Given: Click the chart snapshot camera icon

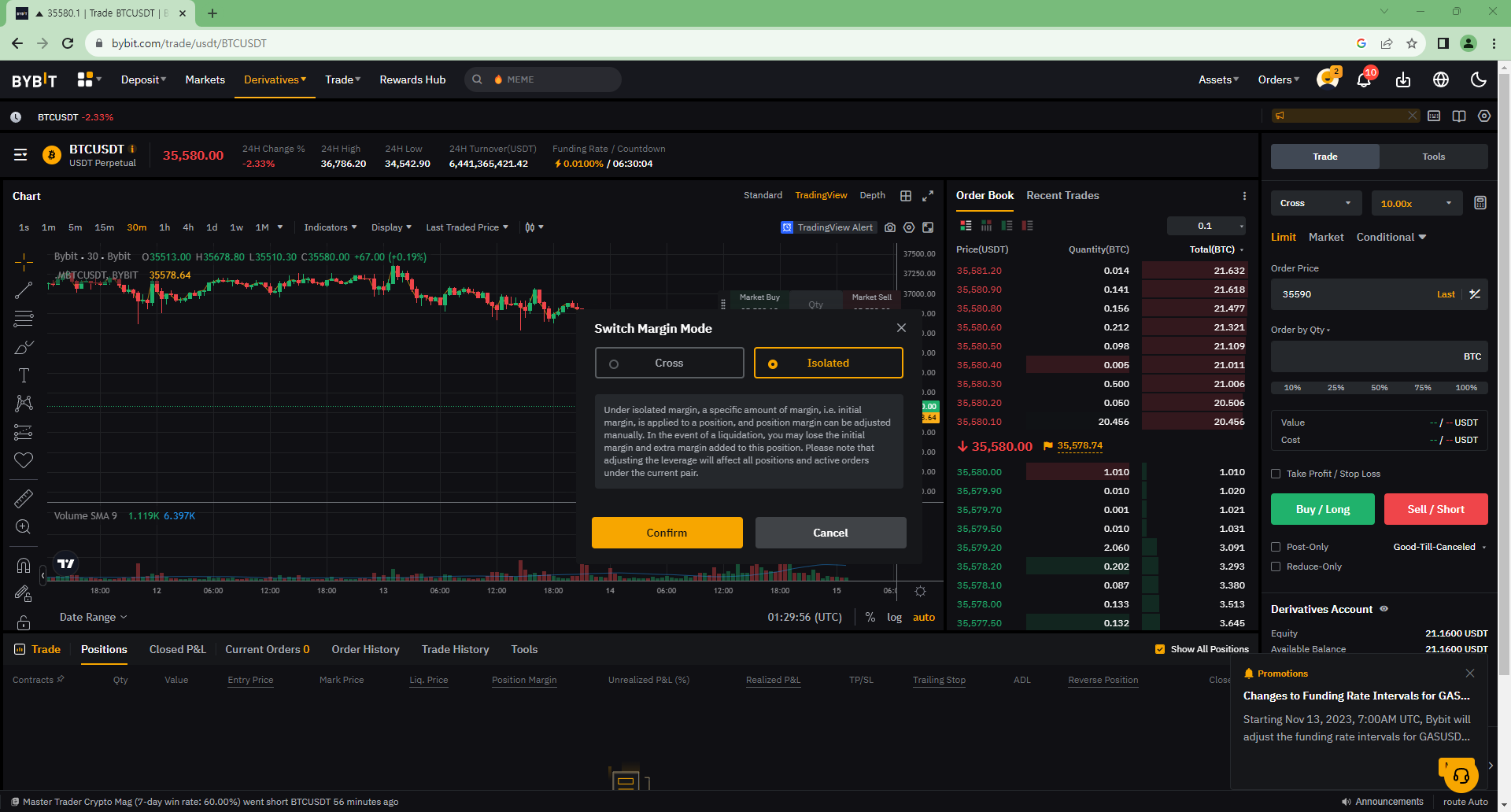Looking at the screenshot, I should tap(890, 227).
